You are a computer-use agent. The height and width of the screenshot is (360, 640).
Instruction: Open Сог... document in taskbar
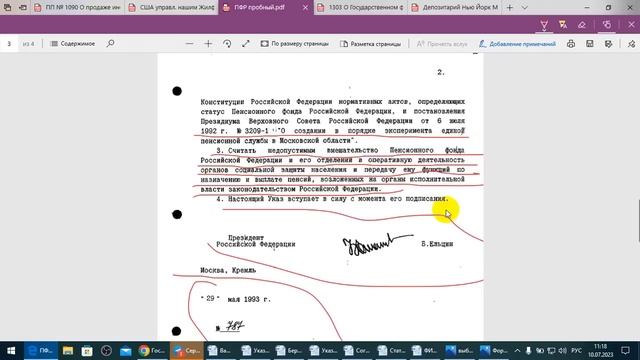point(356,351)
